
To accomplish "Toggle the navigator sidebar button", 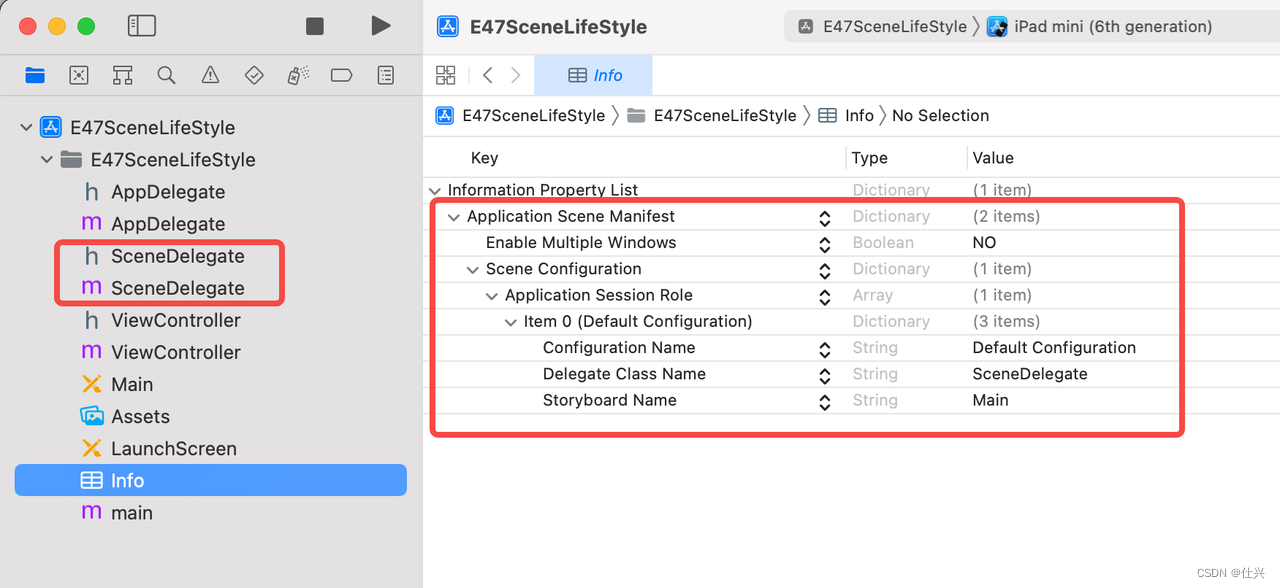I will pyautogui.click(x=142, y=26).
